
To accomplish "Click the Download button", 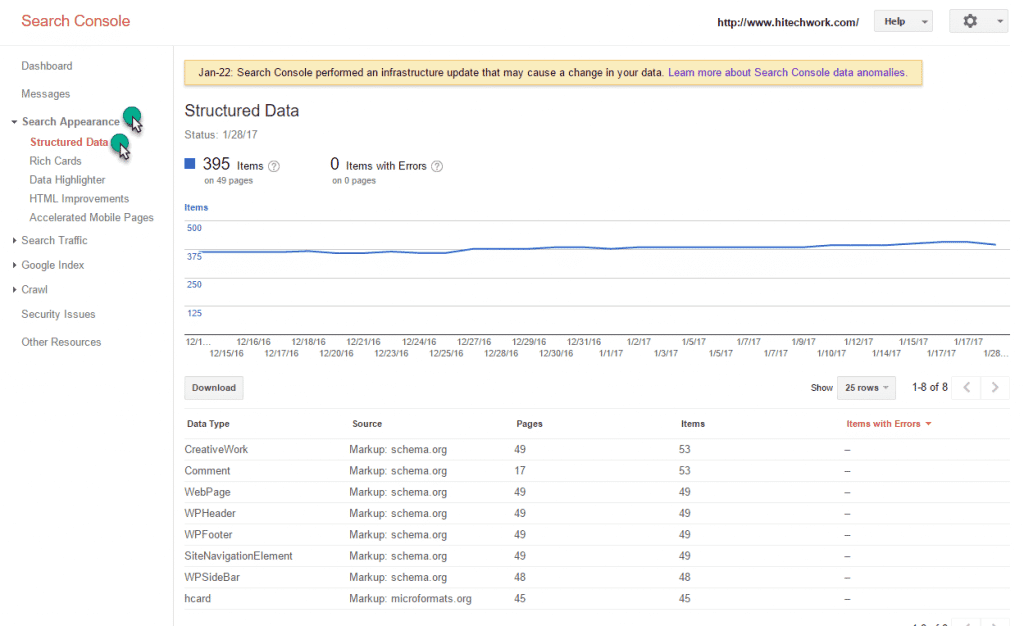I will 214,388.
